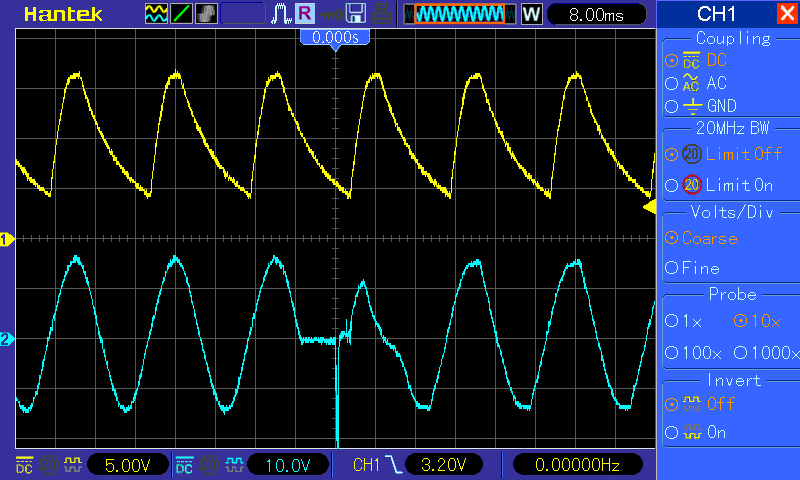Click the W window mode icon
This screenshot has width=800, height=480.
click(531, 14)
